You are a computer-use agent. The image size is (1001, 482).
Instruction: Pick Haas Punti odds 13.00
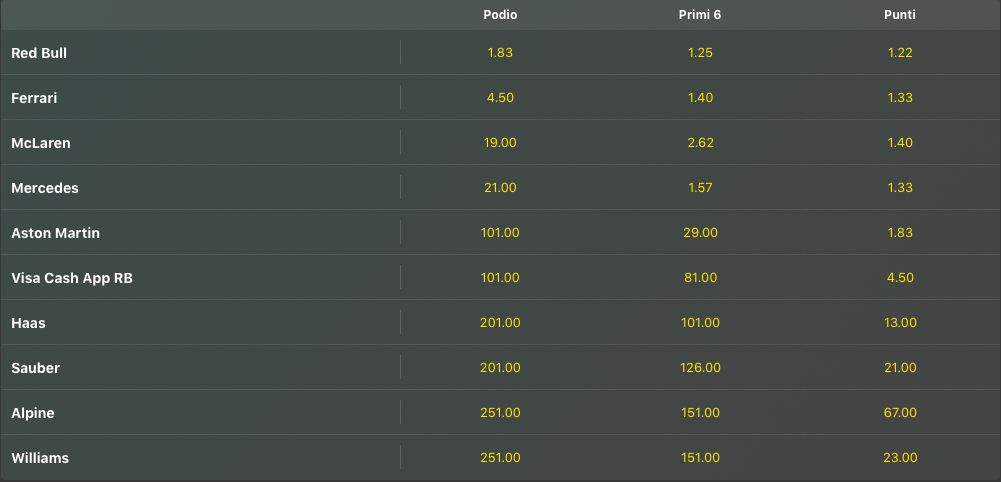click(900, 323)
